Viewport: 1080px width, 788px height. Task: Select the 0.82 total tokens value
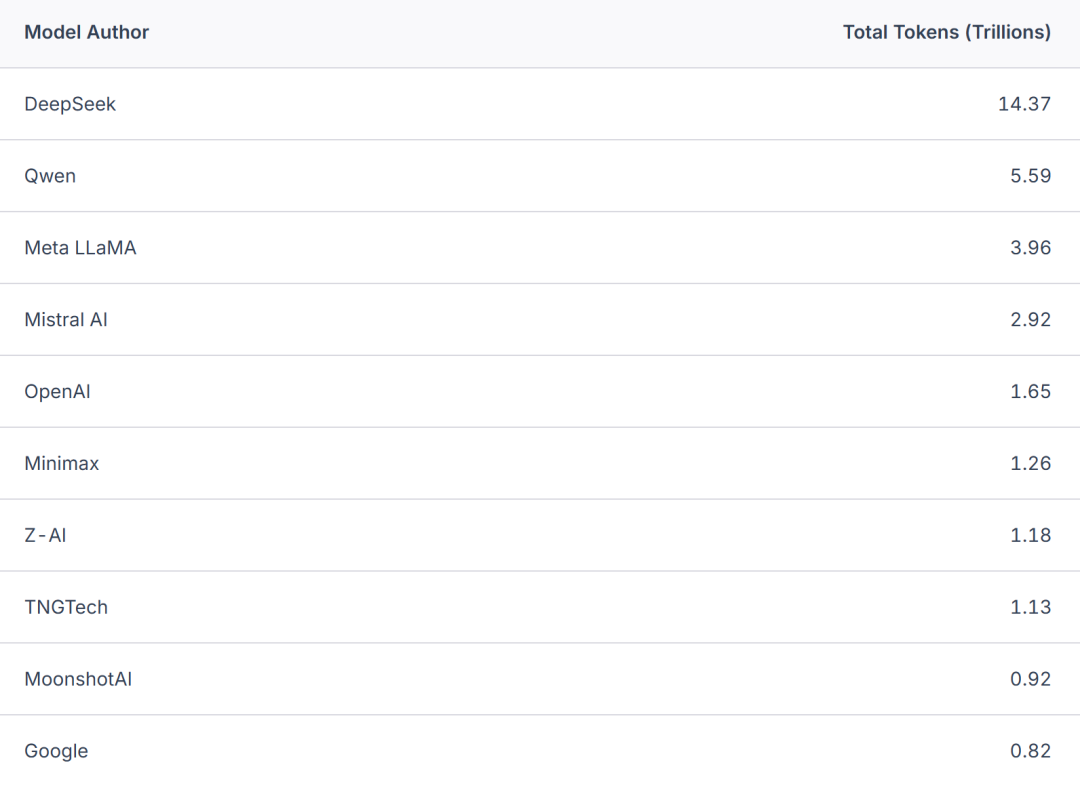tap(1030, 752)
